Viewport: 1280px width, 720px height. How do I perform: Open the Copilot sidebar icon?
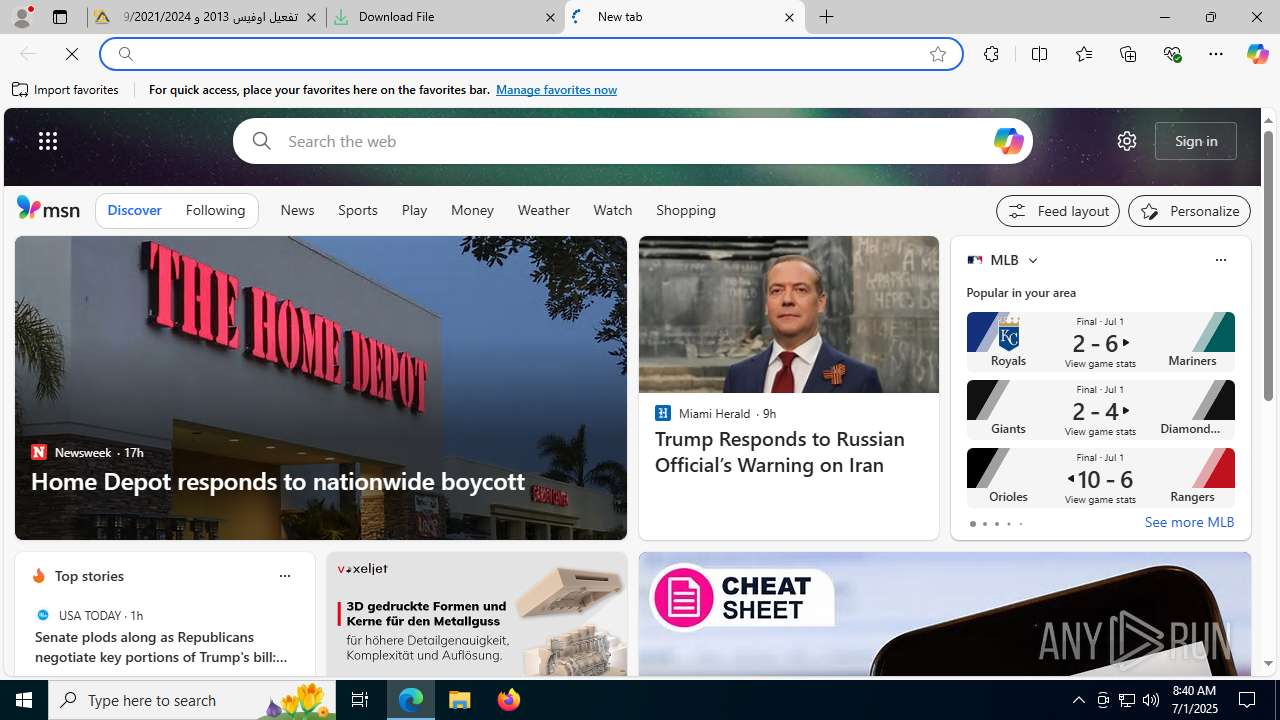click(1257, 54)
